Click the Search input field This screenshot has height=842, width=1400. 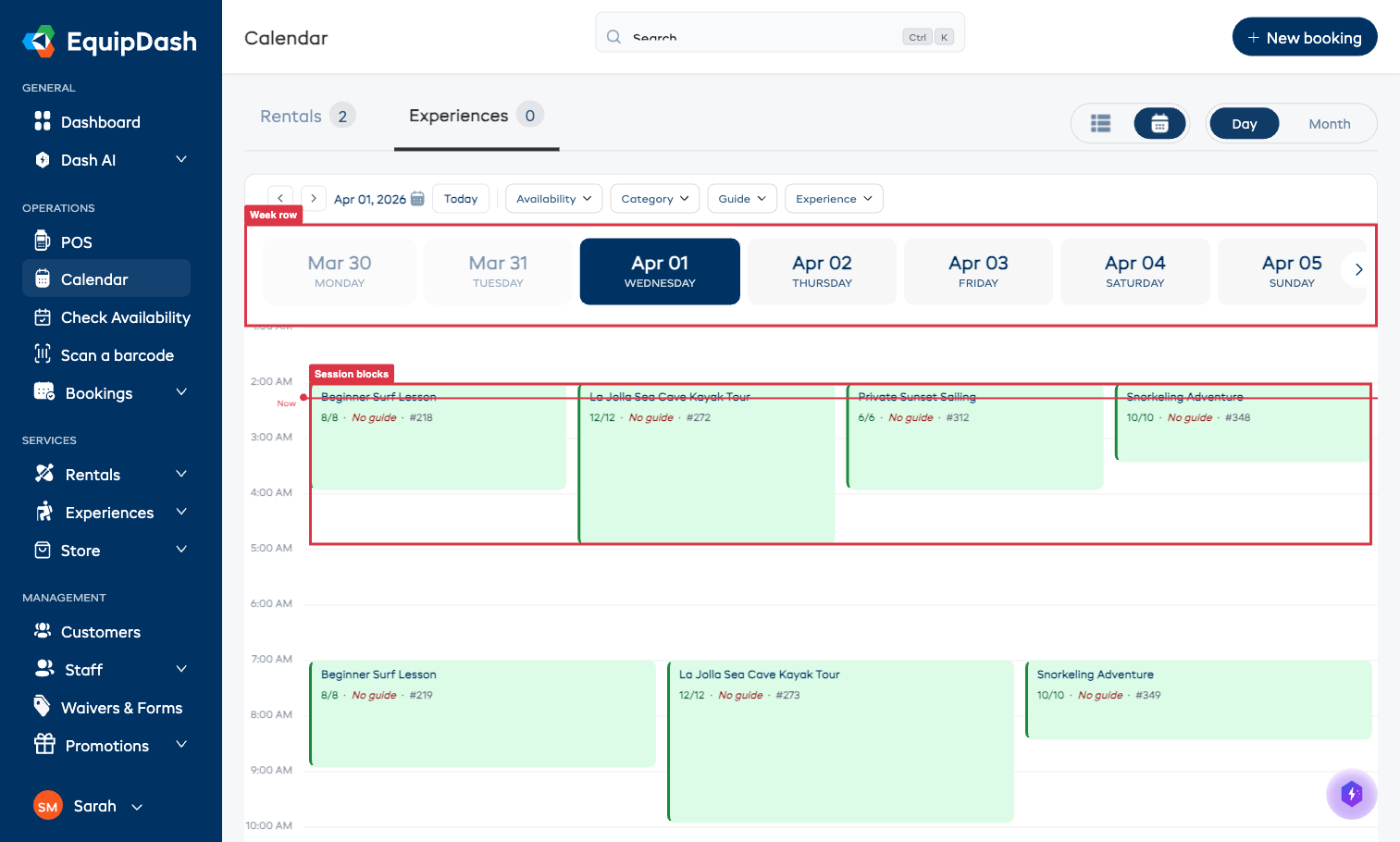point(780,33)
